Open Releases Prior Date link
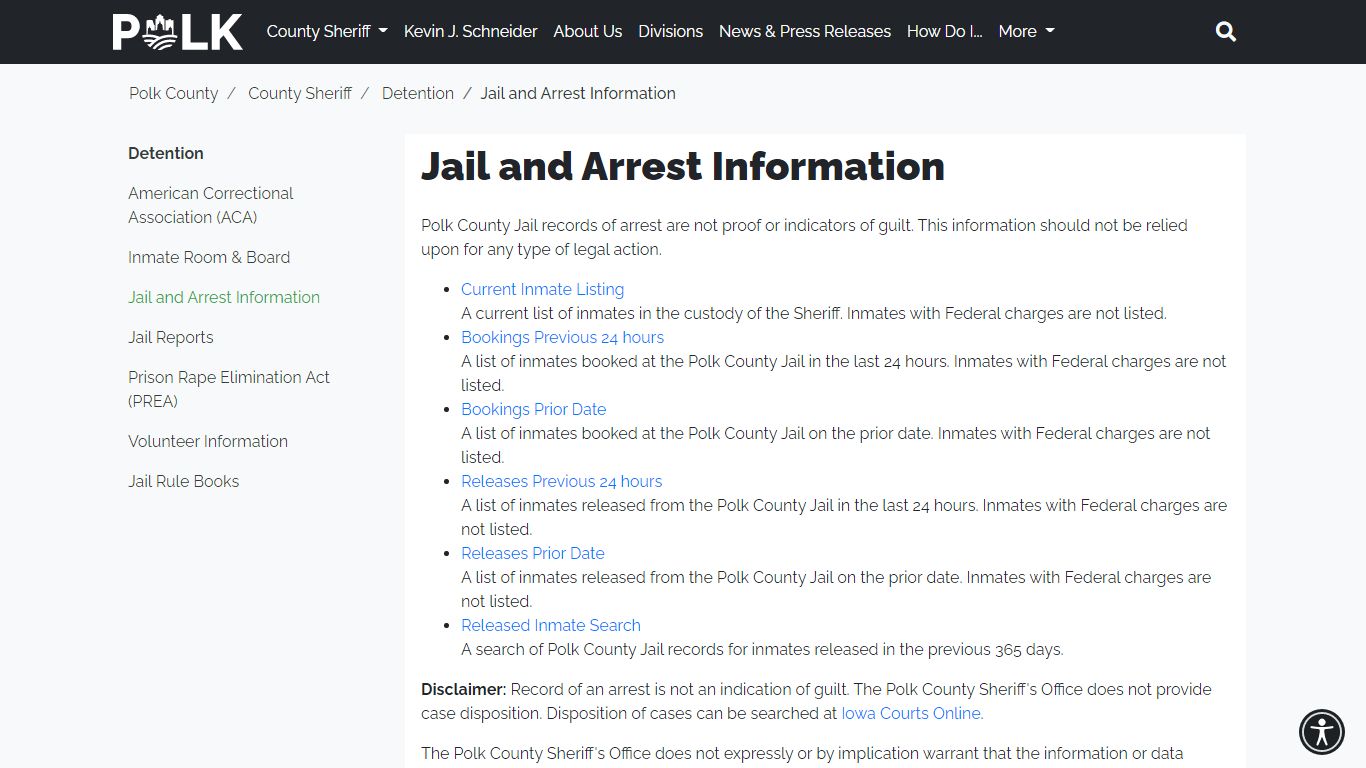Screen dimensions: 1366x768 pyautogui.click(x=533, y=553)
